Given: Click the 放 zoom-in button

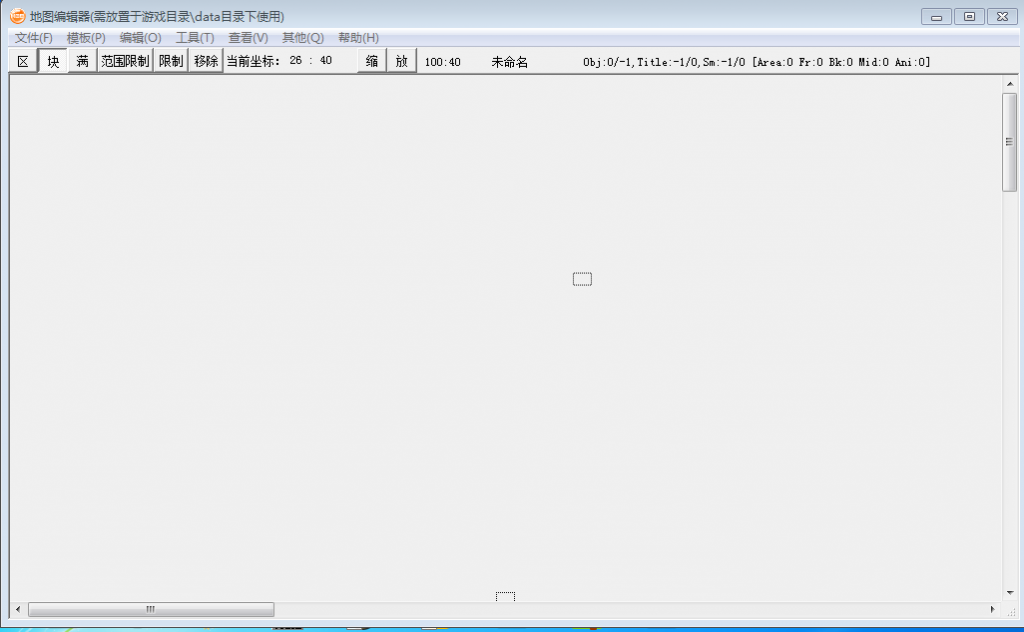Looking at the screenshot, I should [401, 62].
